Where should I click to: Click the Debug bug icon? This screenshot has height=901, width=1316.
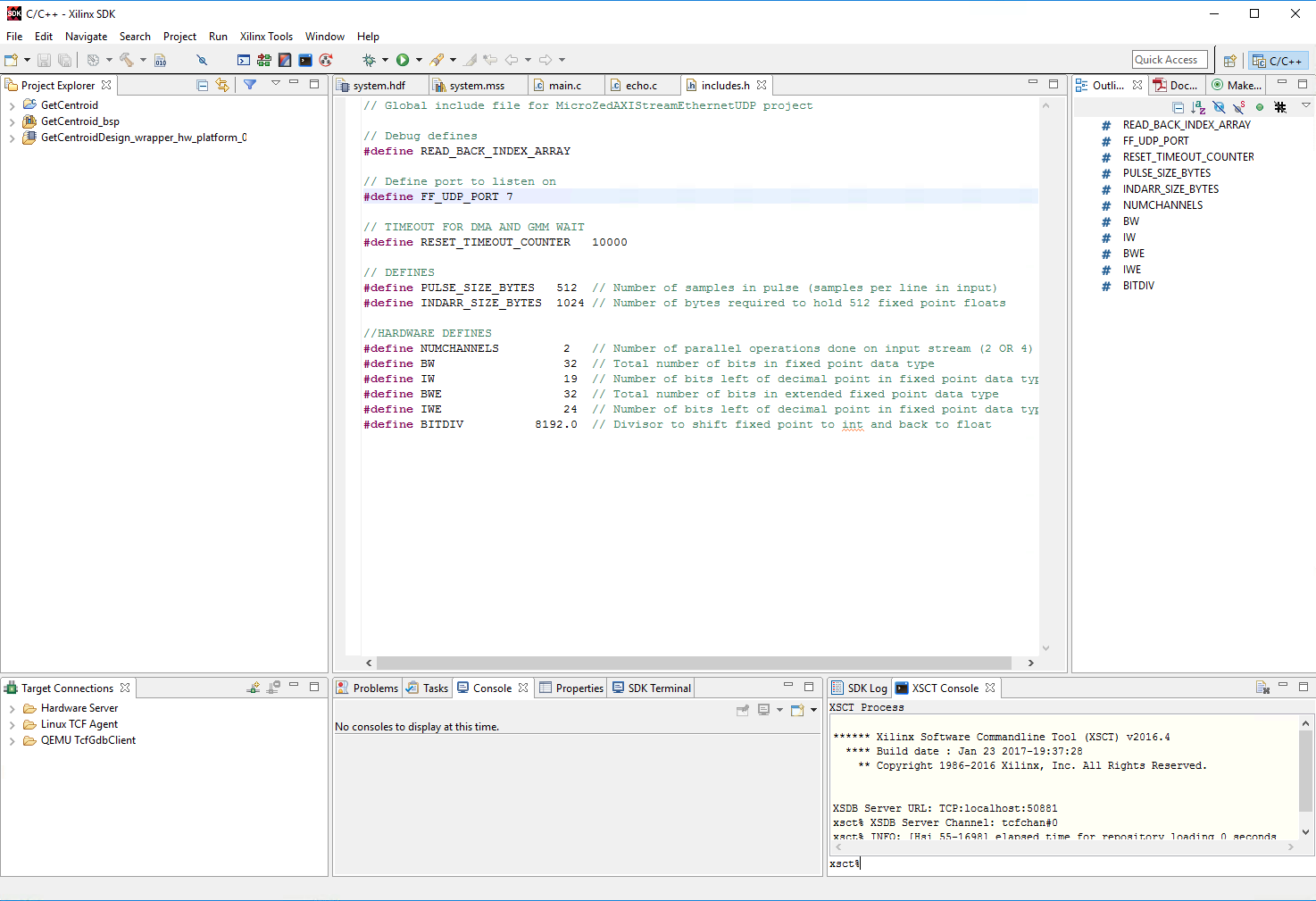pyautogui.click(x=369, y=60)
